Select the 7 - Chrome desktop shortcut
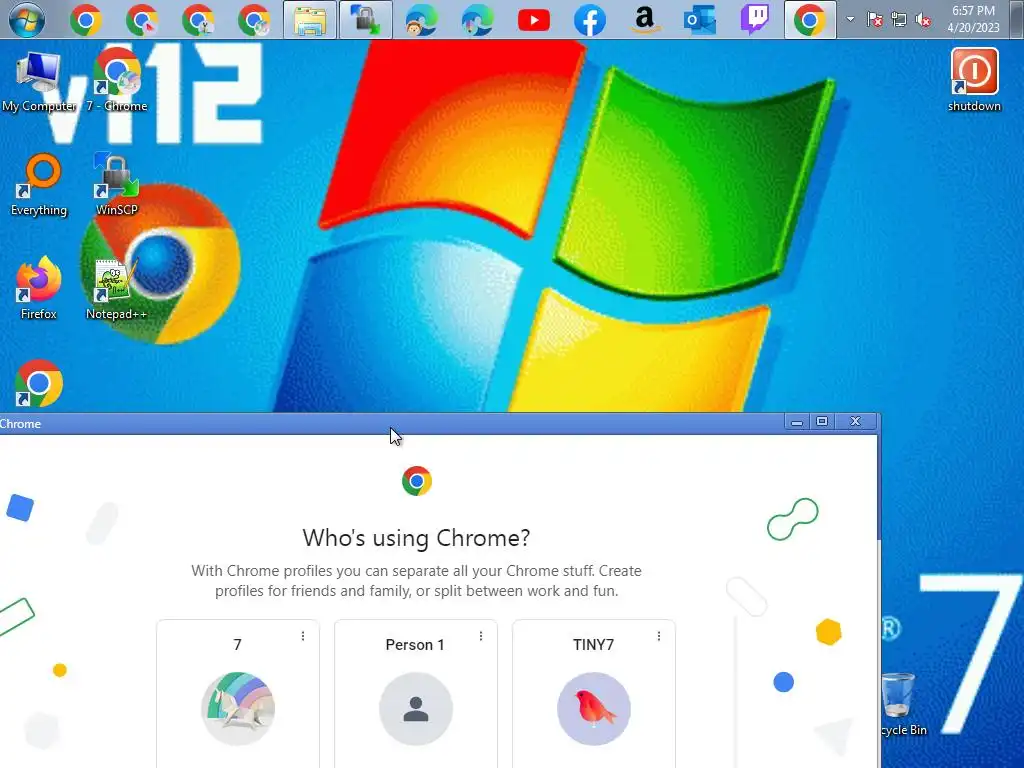This screenshot has width=1024, height=768. tap(117, 82)
